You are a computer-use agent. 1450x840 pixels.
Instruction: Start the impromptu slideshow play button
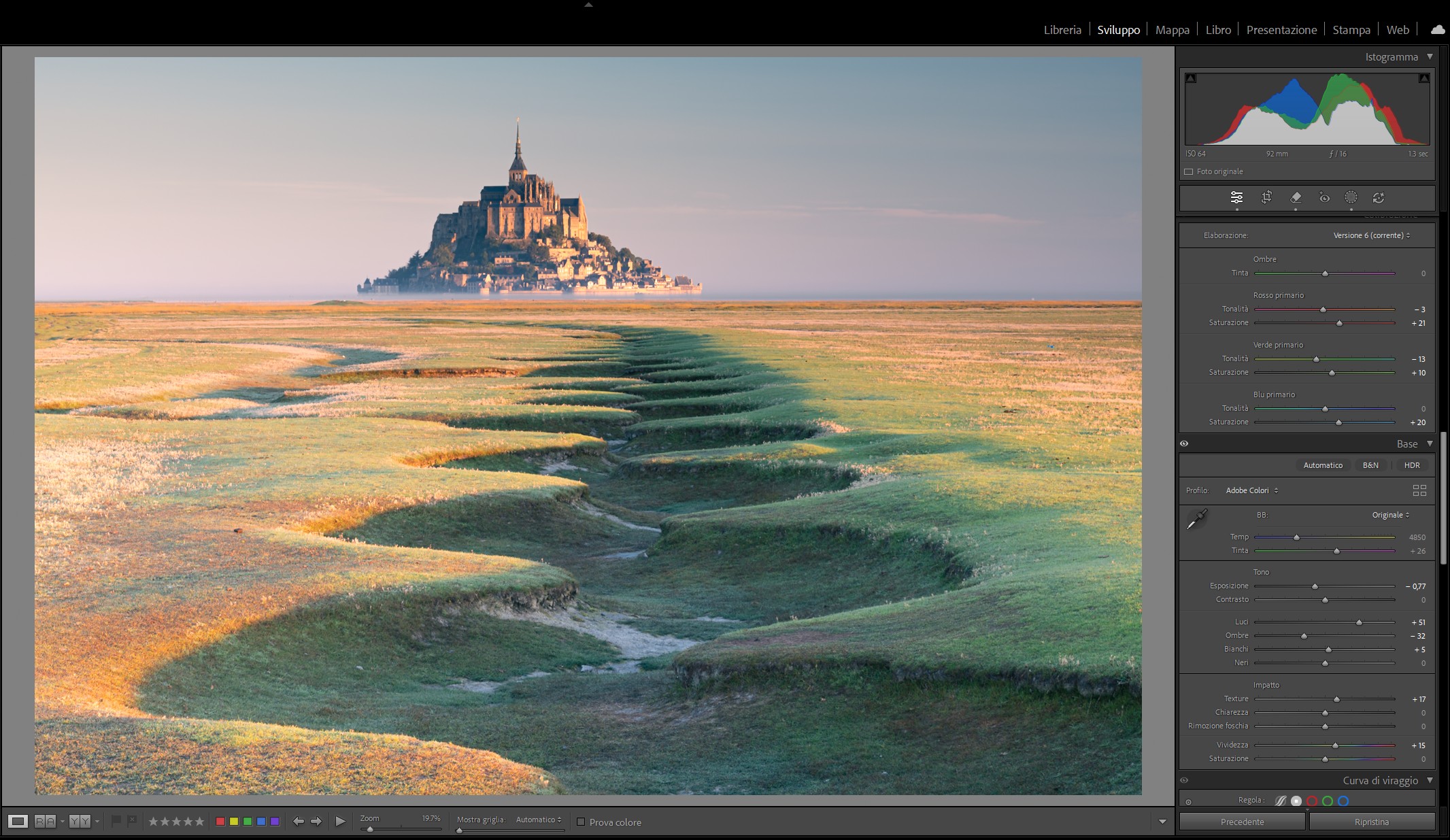341,822
